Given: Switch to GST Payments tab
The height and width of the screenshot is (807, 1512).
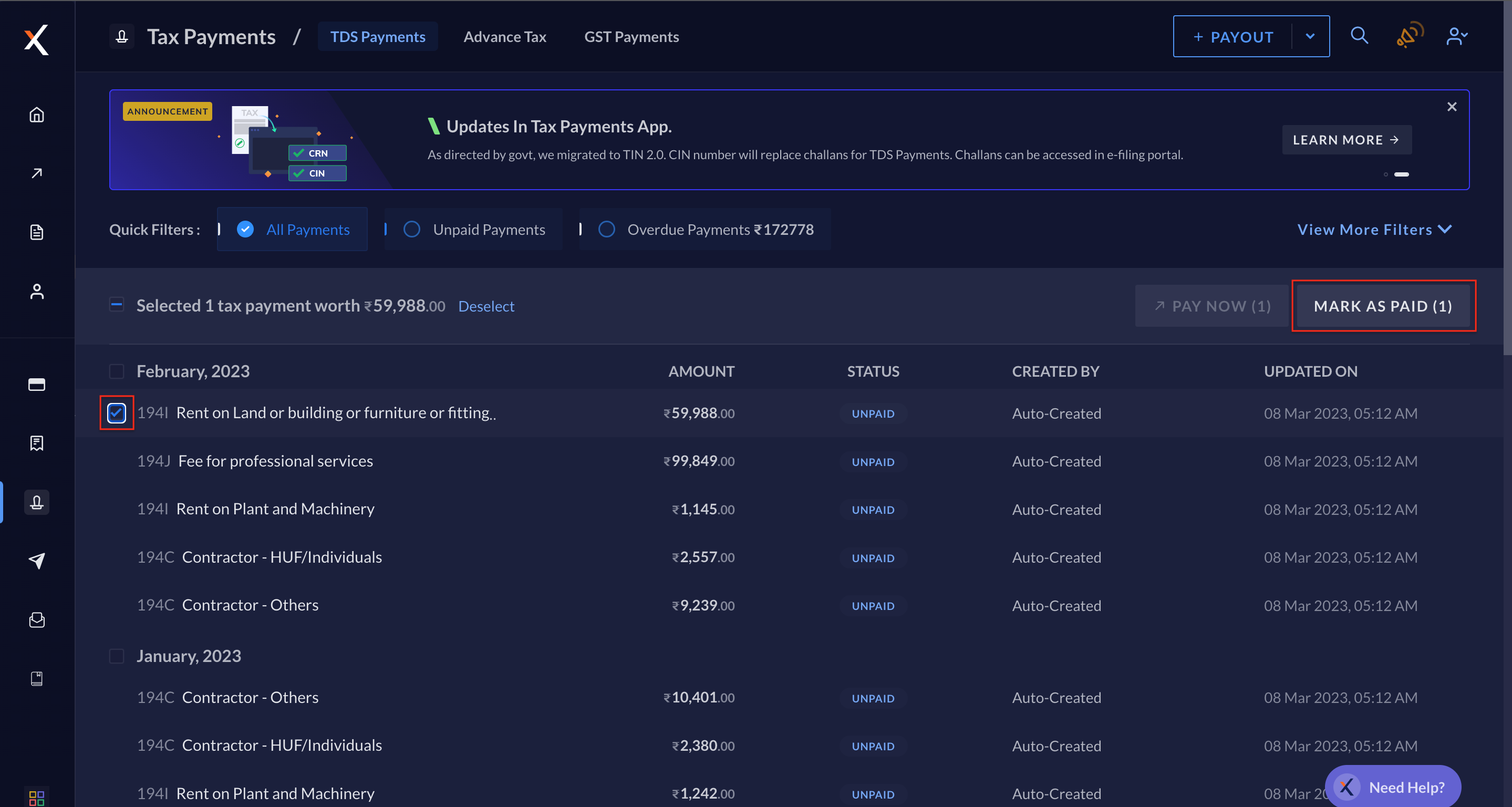Looking at the screenshot, I should [631, 36].
